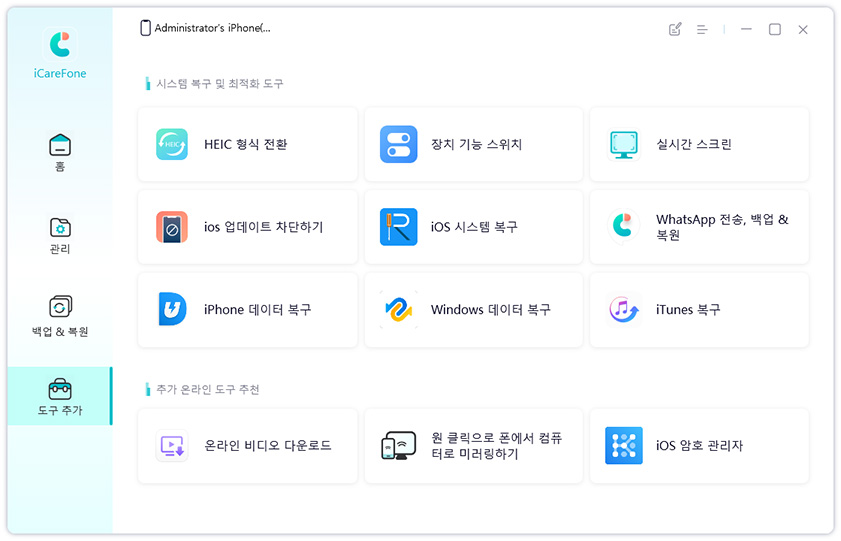Open iPhone 데이터 복구 label
This screenshot has height=541, width=841.
coord(257,309)
